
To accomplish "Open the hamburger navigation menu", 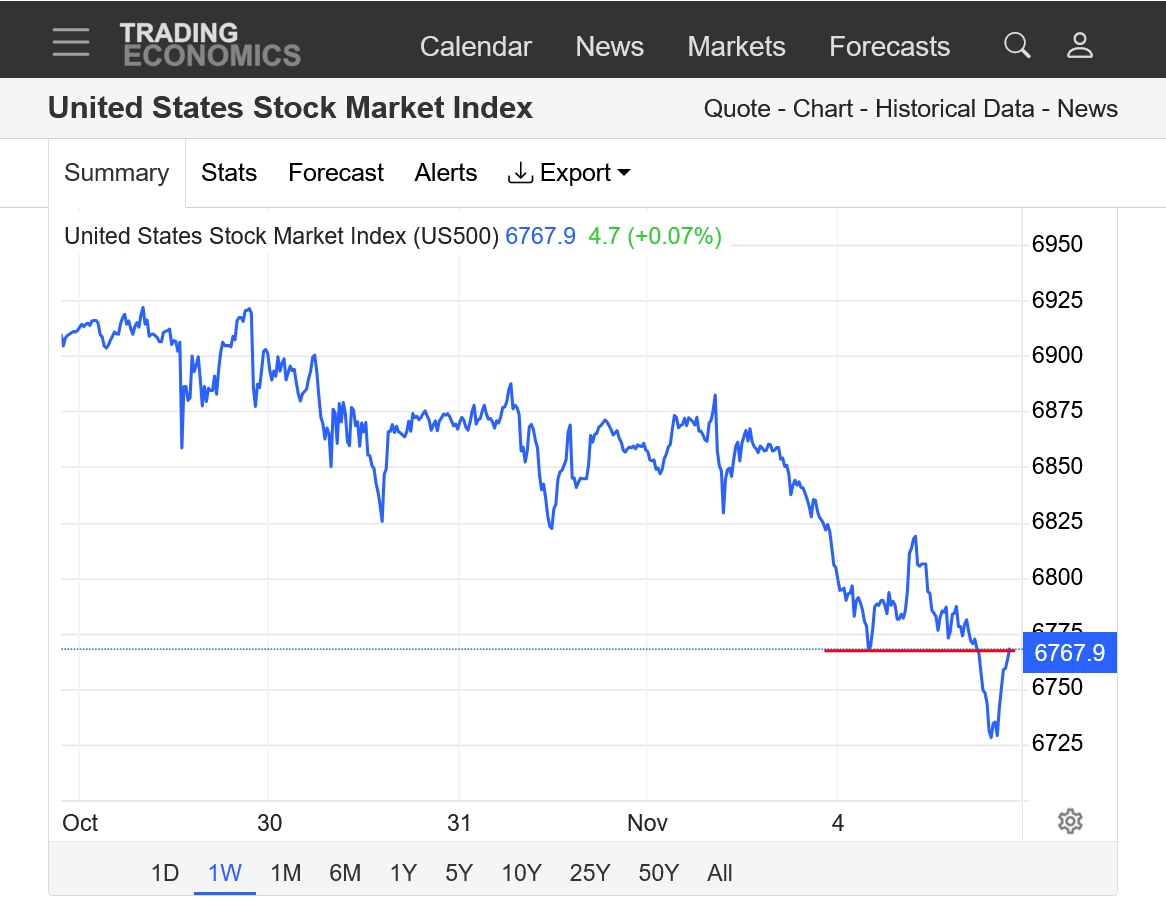I will click(x=71, y=42).
